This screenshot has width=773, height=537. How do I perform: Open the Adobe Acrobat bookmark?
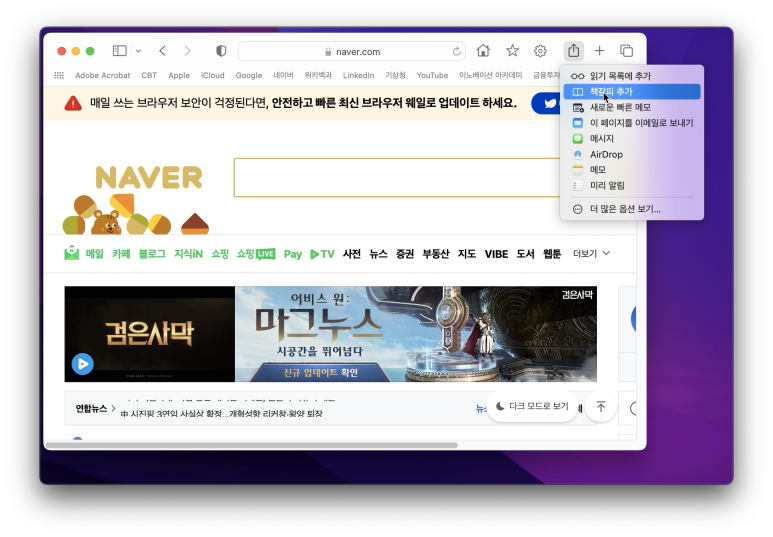coord(103,75)
